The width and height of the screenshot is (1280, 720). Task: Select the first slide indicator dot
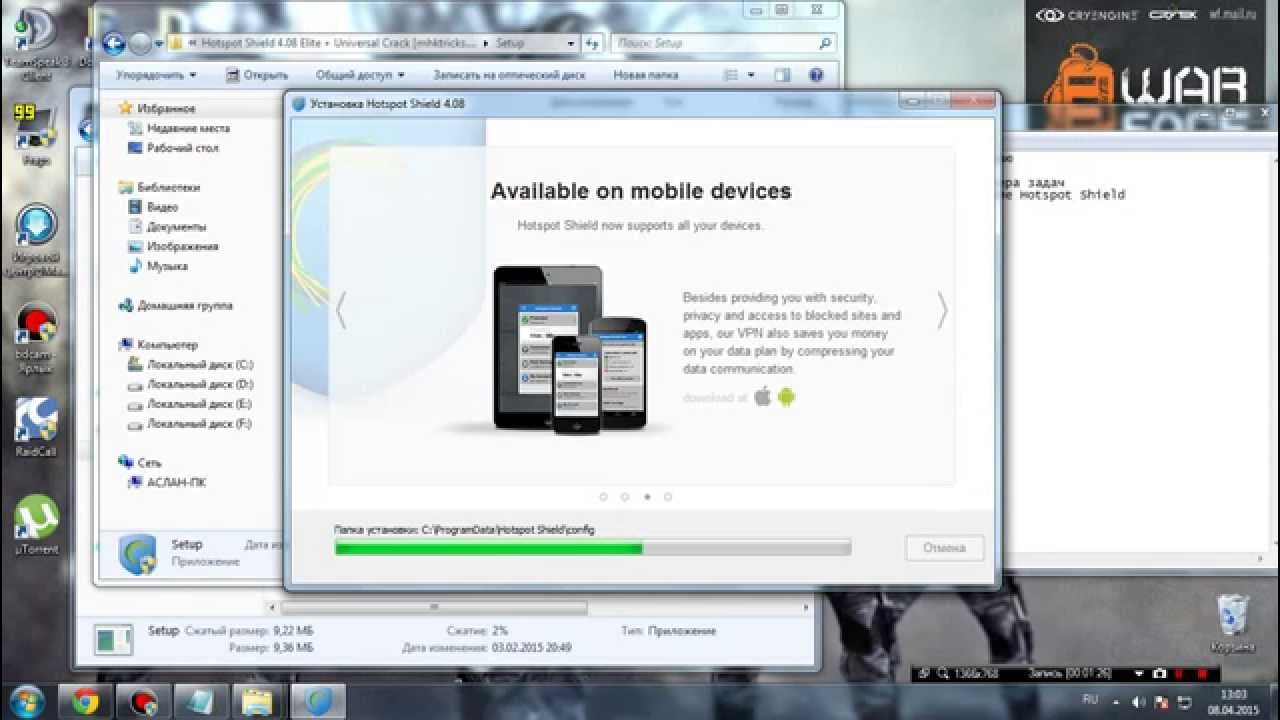point(603,496)
